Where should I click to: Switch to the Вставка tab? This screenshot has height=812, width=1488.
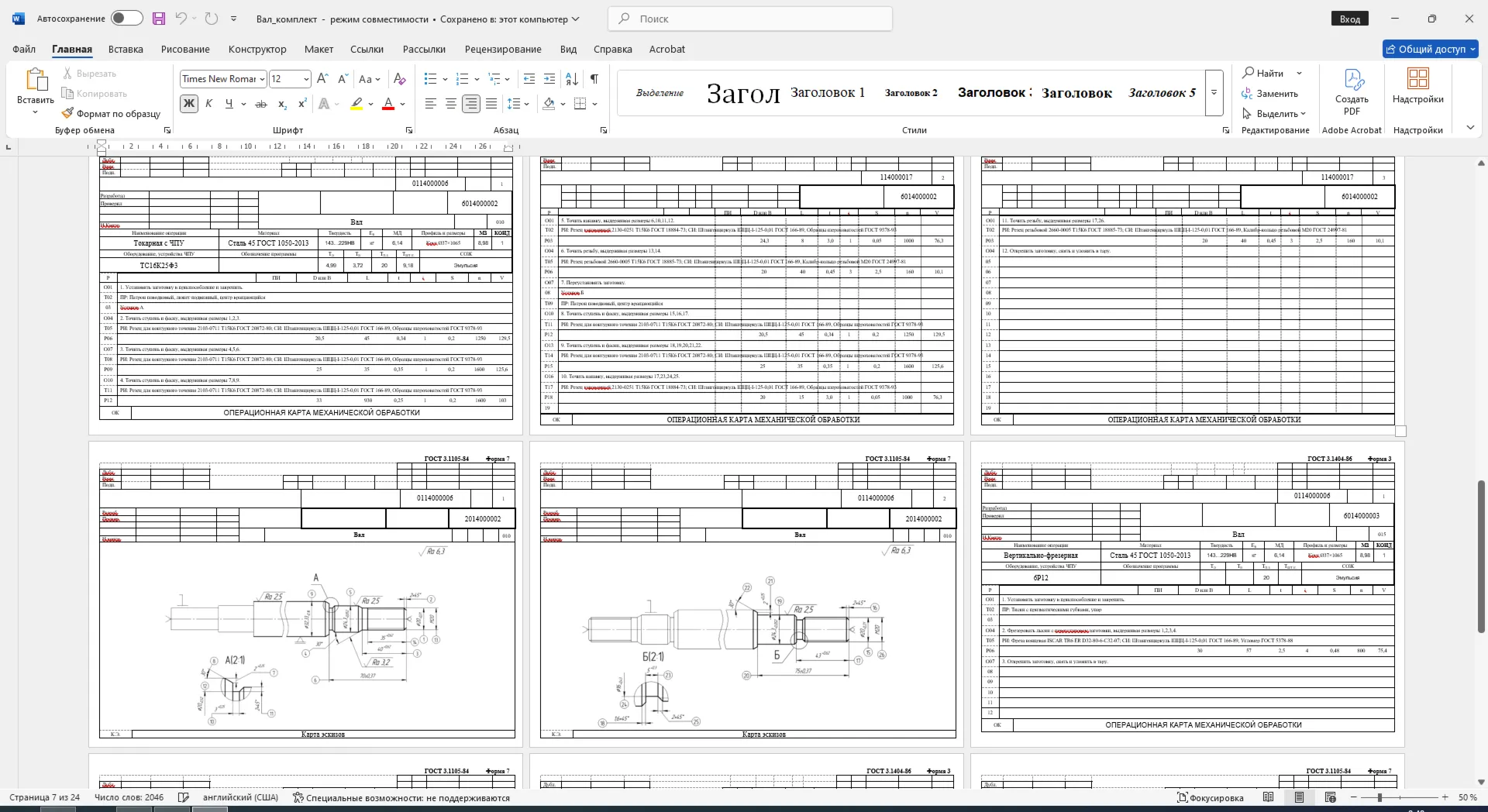(126, 49)
